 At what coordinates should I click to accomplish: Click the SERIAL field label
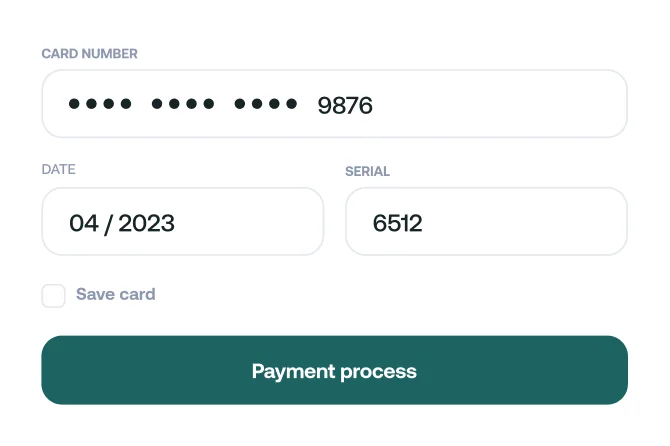tap(367, 171)
